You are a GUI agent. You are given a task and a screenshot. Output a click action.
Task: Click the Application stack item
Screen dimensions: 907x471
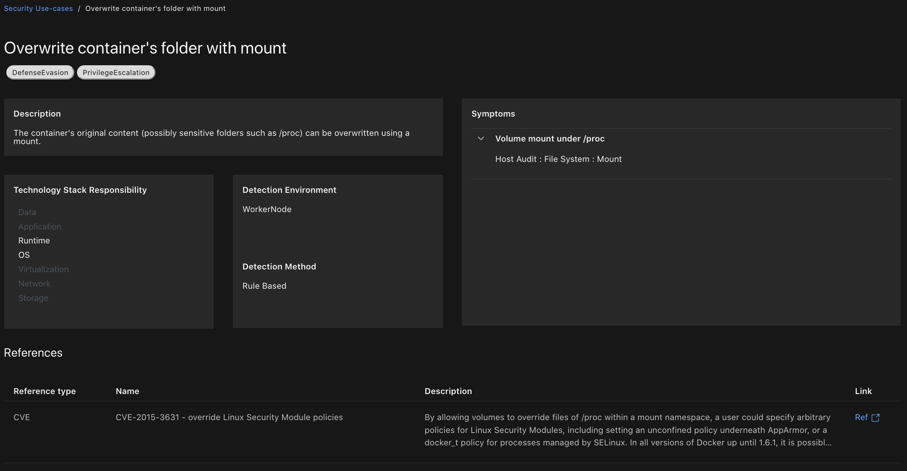tap(39, 227)
